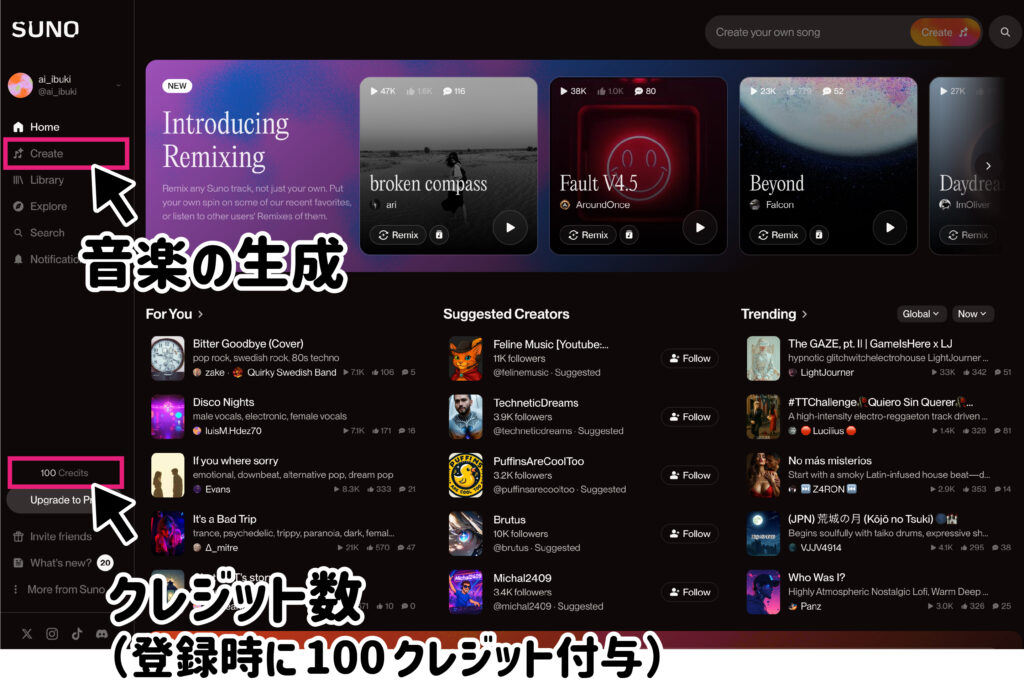This screenshot has height=699, width=1024.
Task: Open the Discord social icon
Action: (x=102, y=634)
